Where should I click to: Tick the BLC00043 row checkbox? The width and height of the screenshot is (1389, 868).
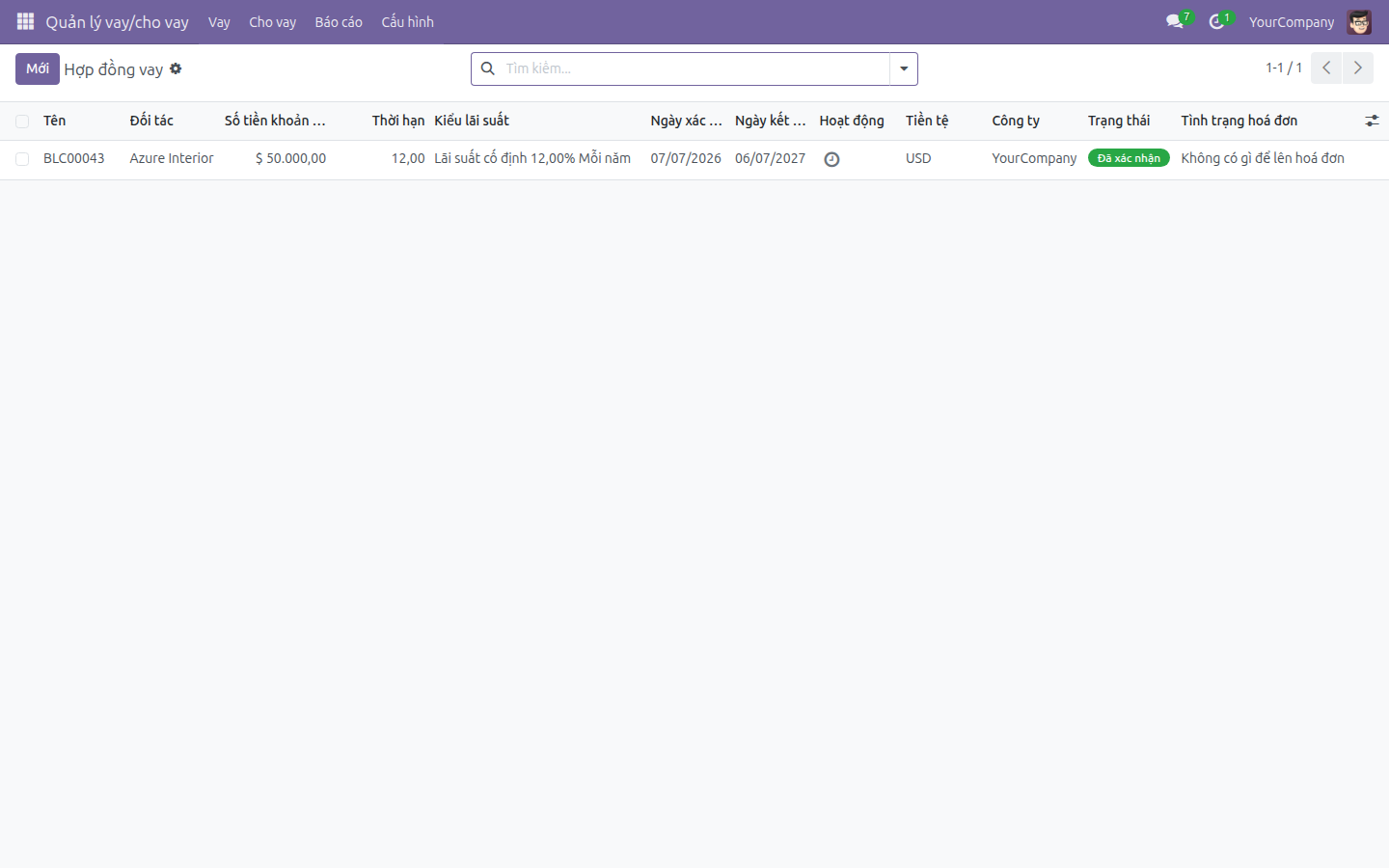[22, 159]
